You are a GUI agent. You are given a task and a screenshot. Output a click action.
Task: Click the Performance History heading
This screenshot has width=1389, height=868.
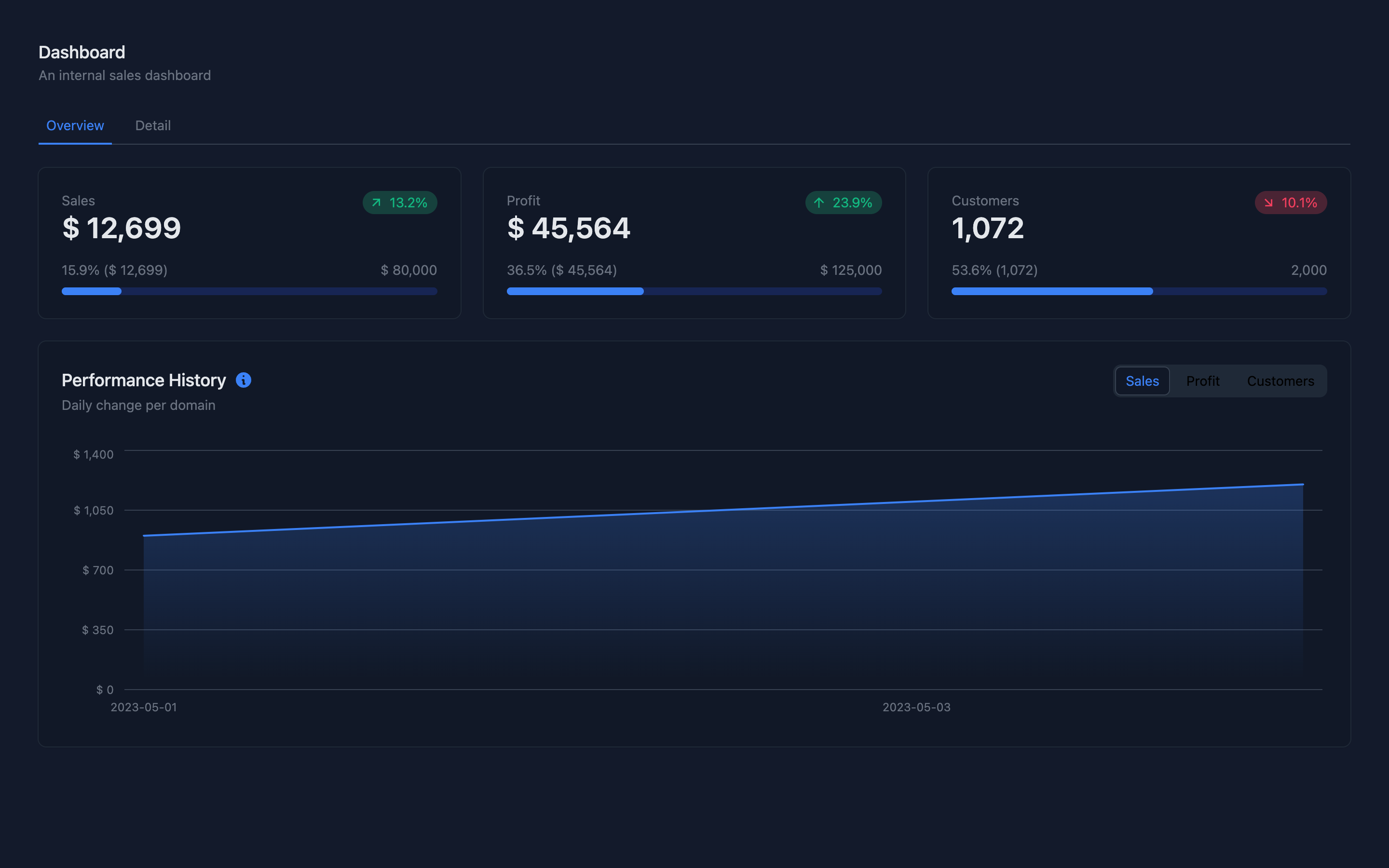(144, 380)
